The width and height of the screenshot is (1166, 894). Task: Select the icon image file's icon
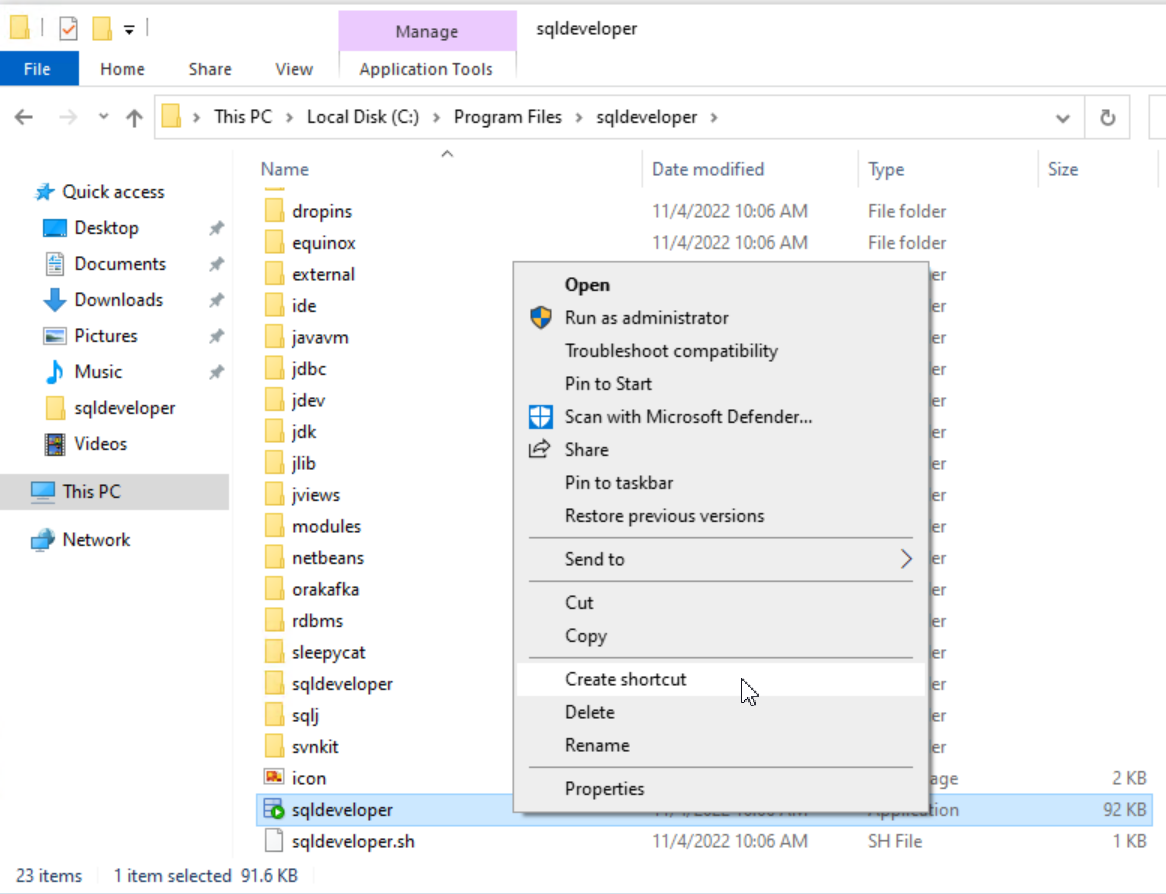coord(274,777)
